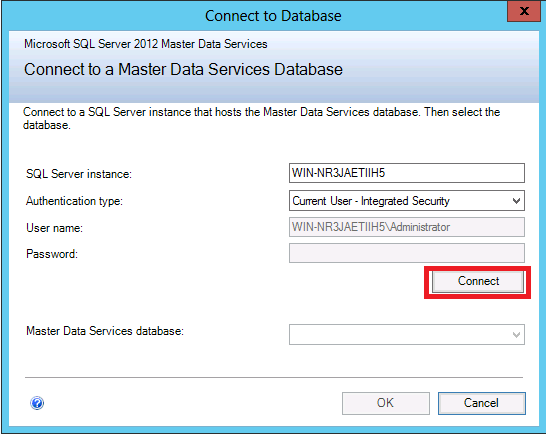Click the "Connect to Database" title bar text
Image resolution: width=546 pixels, height=434 pixels.
tap(273, 16)
